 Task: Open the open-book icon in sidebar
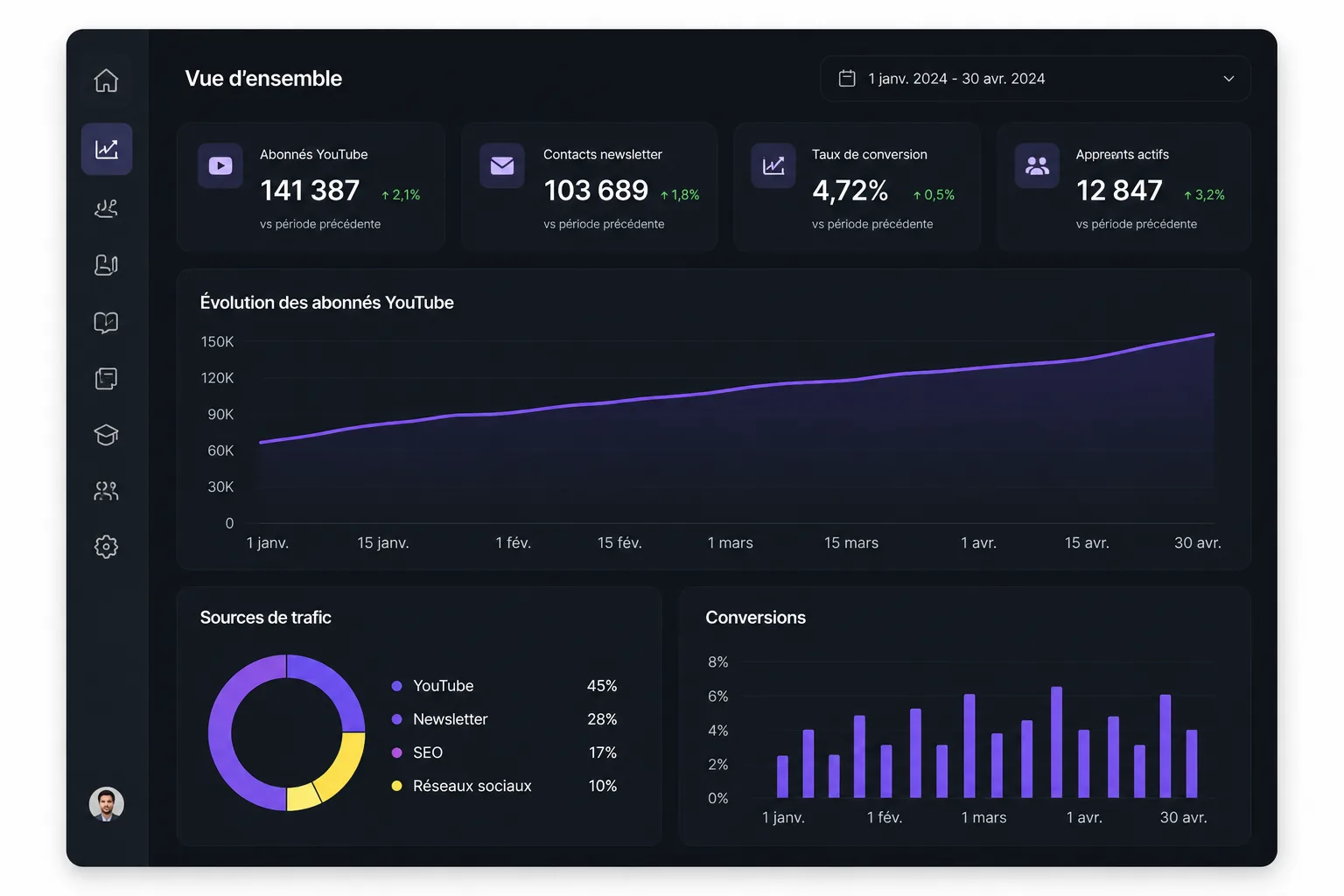[106, 322]
